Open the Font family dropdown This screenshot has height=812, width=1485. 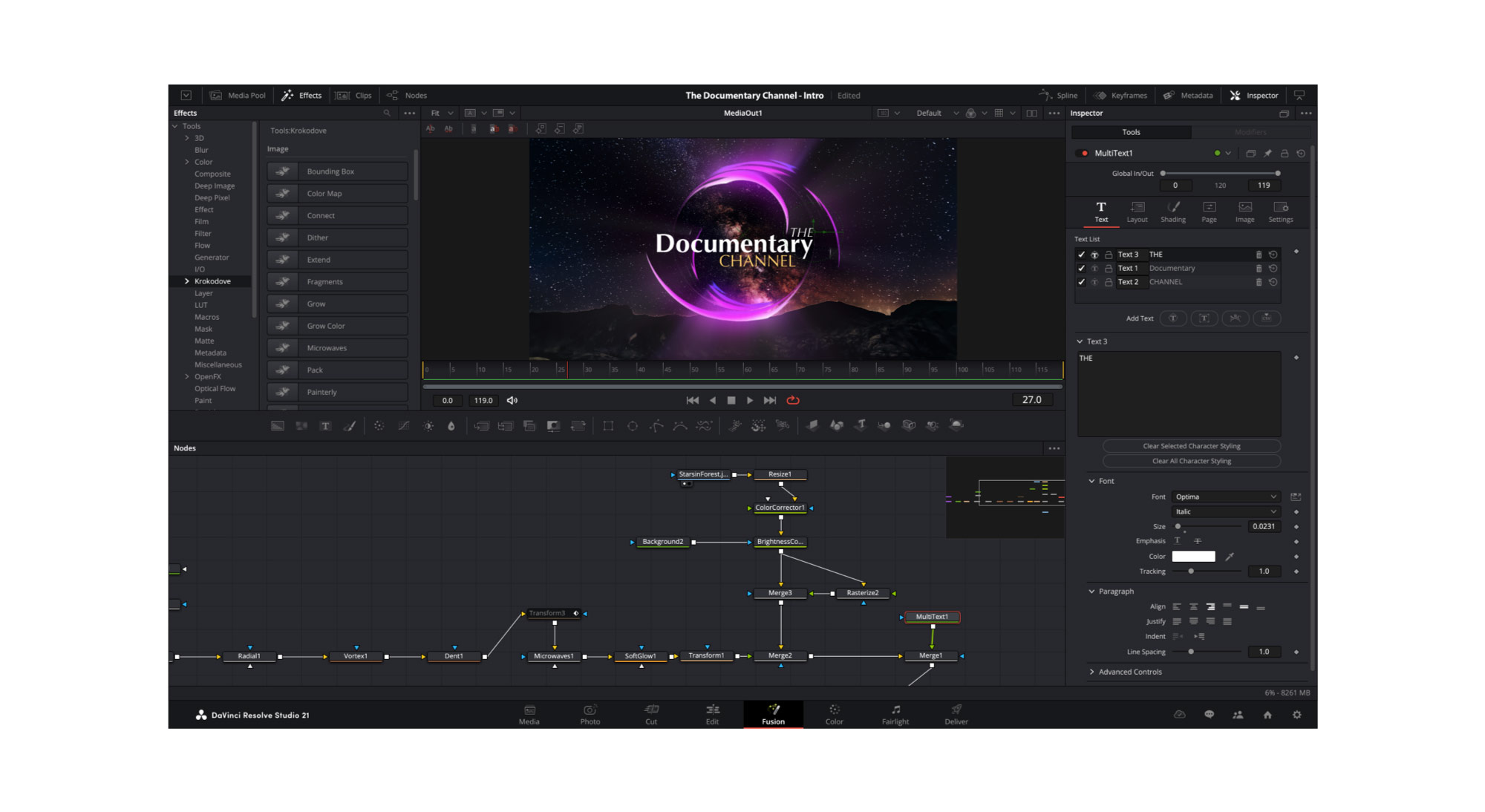(x=1225, y=497)
